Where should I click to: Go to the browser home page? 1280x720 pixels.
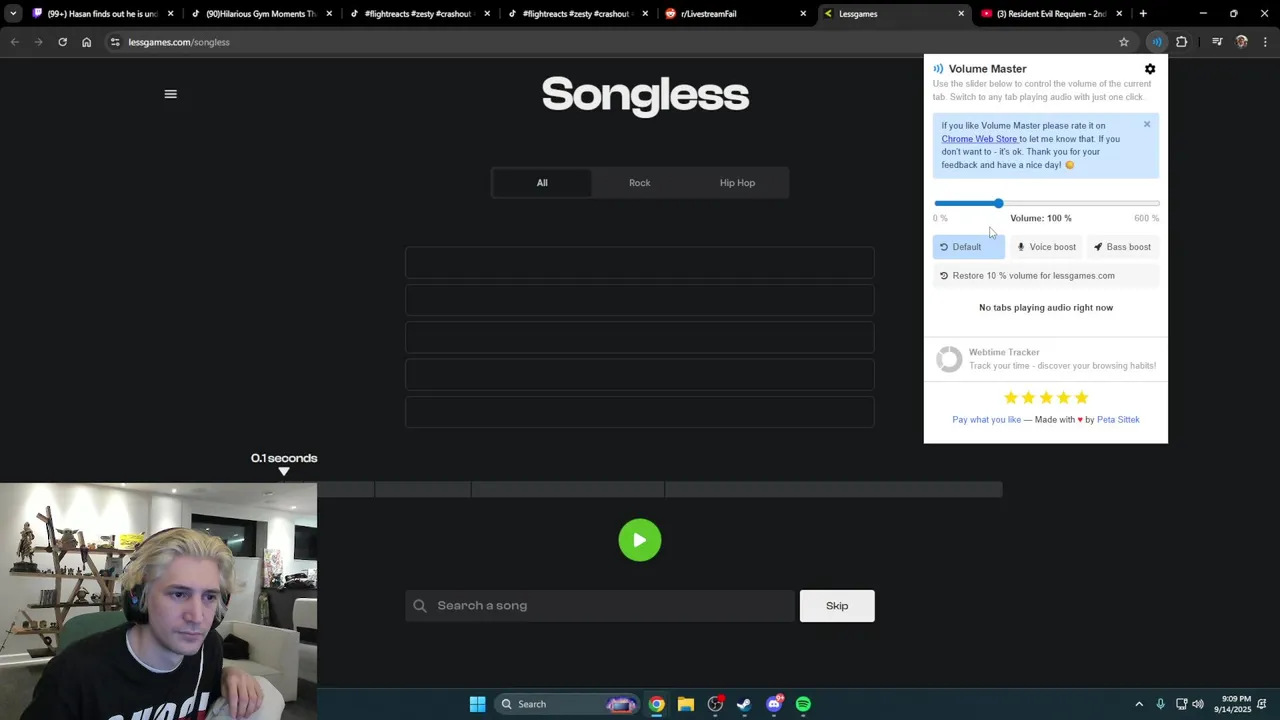click(87, 42)
